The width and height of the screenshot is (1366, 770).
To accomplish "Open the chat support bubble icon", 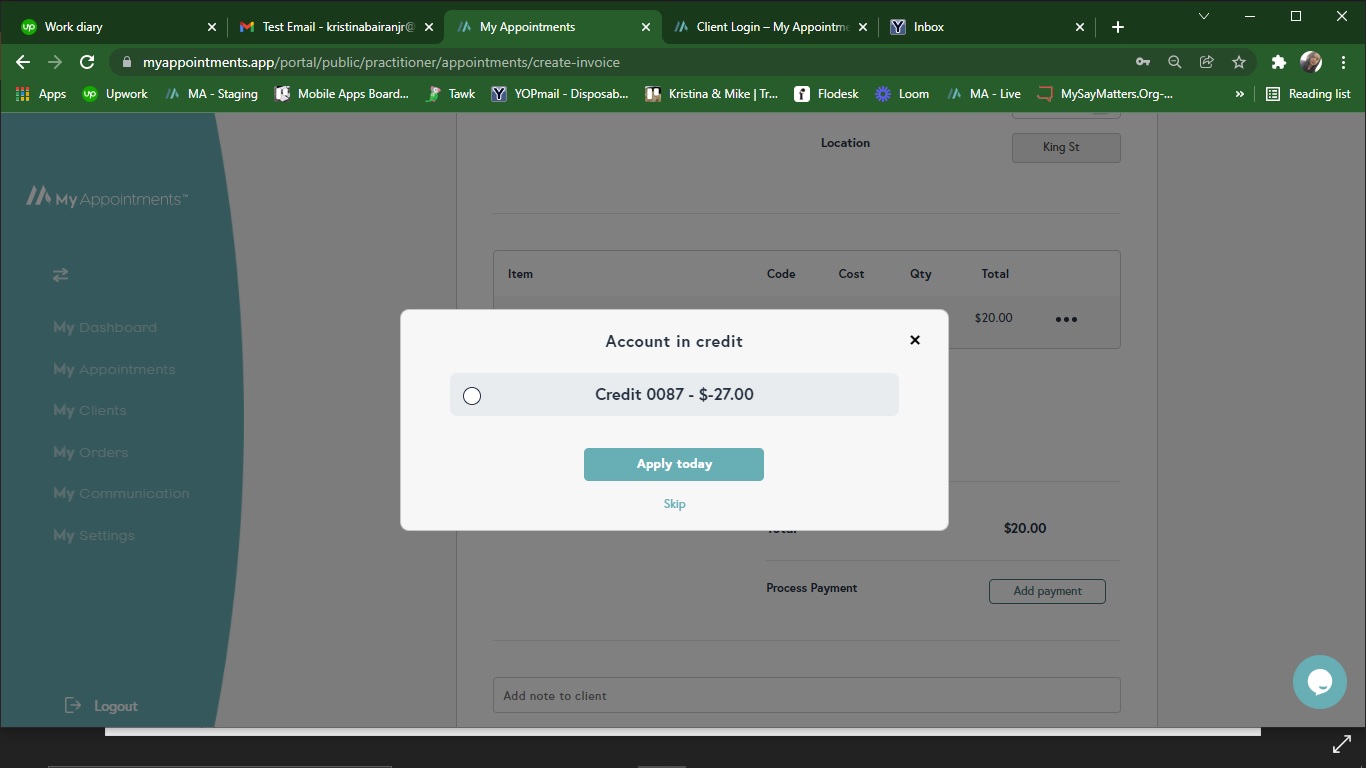I will point(1319,682).
